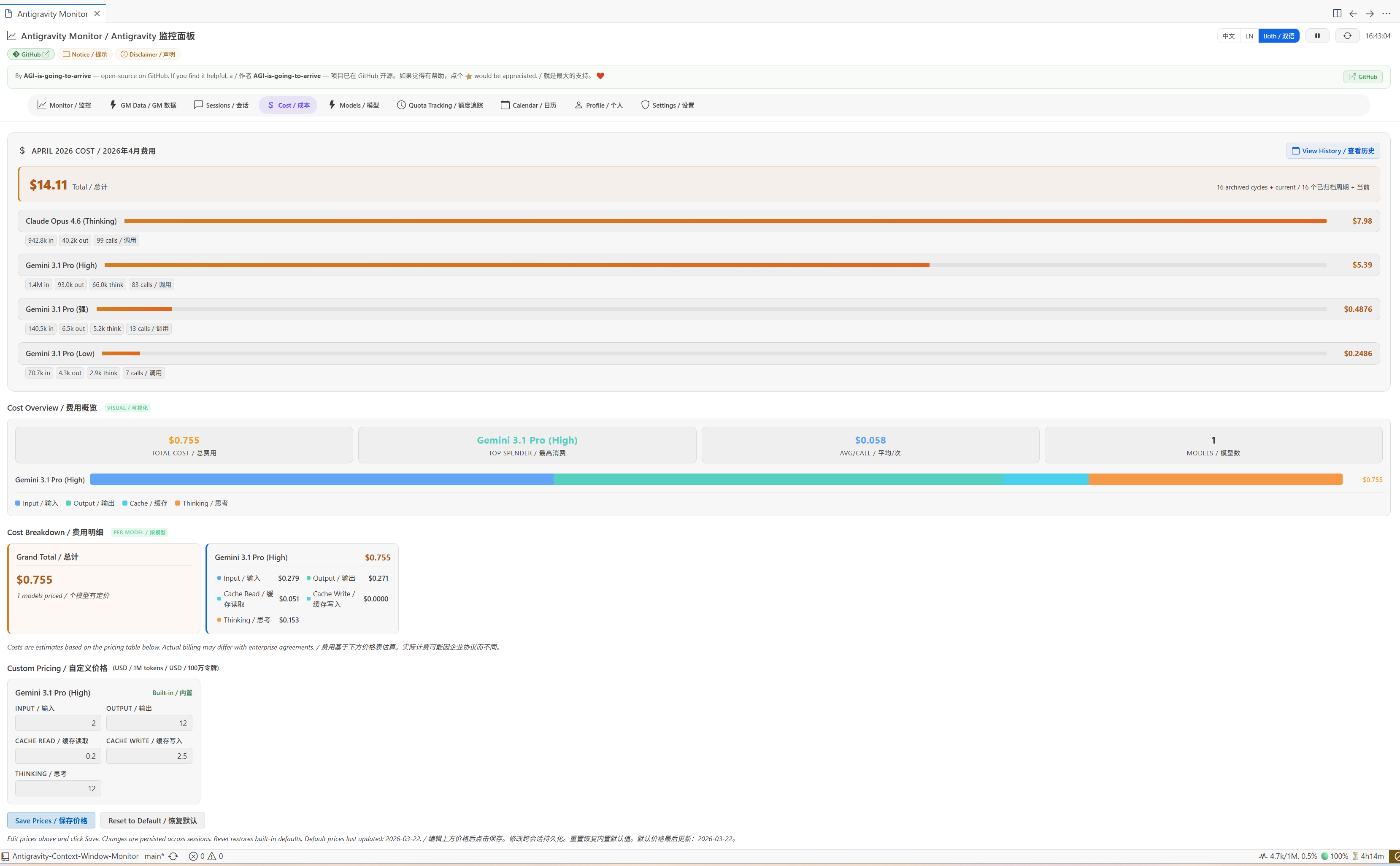Viewport: 1400px width, 866px height.
Task: Click the AVG/CALL / 平均/次 card
Action: (x=870, y=445)
